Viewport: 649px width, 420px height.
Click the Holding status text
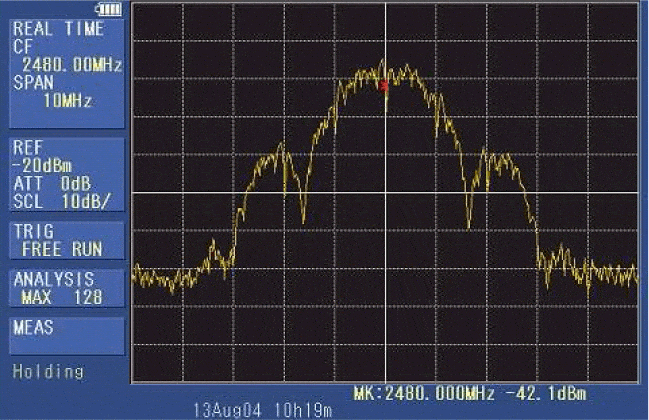click(48, 371)
